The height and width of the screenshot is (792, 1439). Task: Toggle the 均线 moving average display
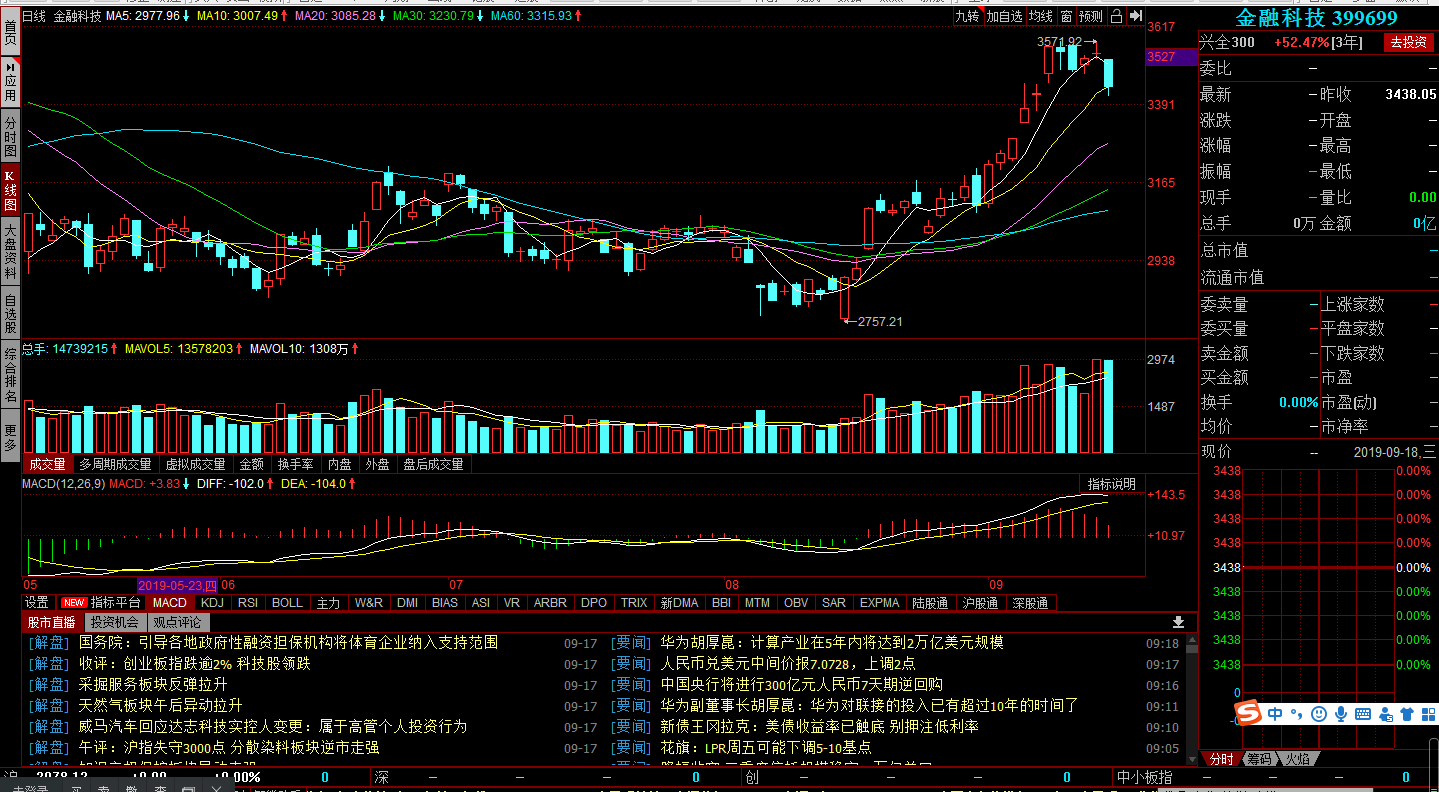(x=1041, y=16)
